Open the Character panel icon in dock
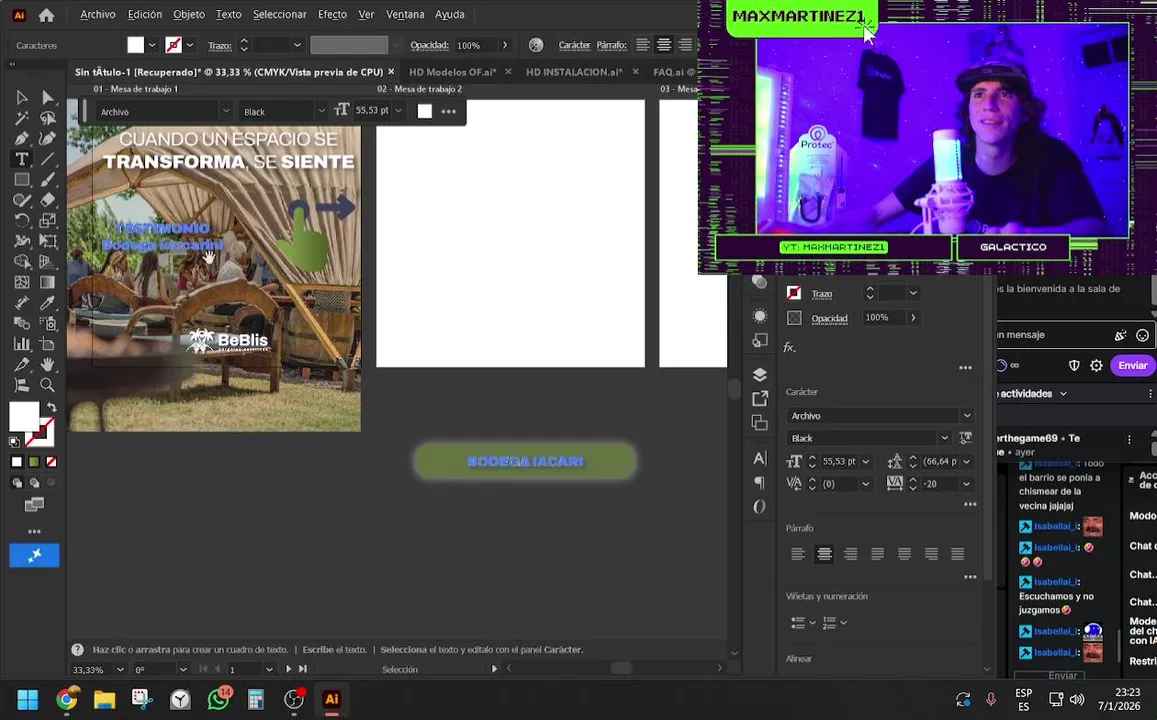The height and width of the screenshot is (720, 1157). coord(759,458)
